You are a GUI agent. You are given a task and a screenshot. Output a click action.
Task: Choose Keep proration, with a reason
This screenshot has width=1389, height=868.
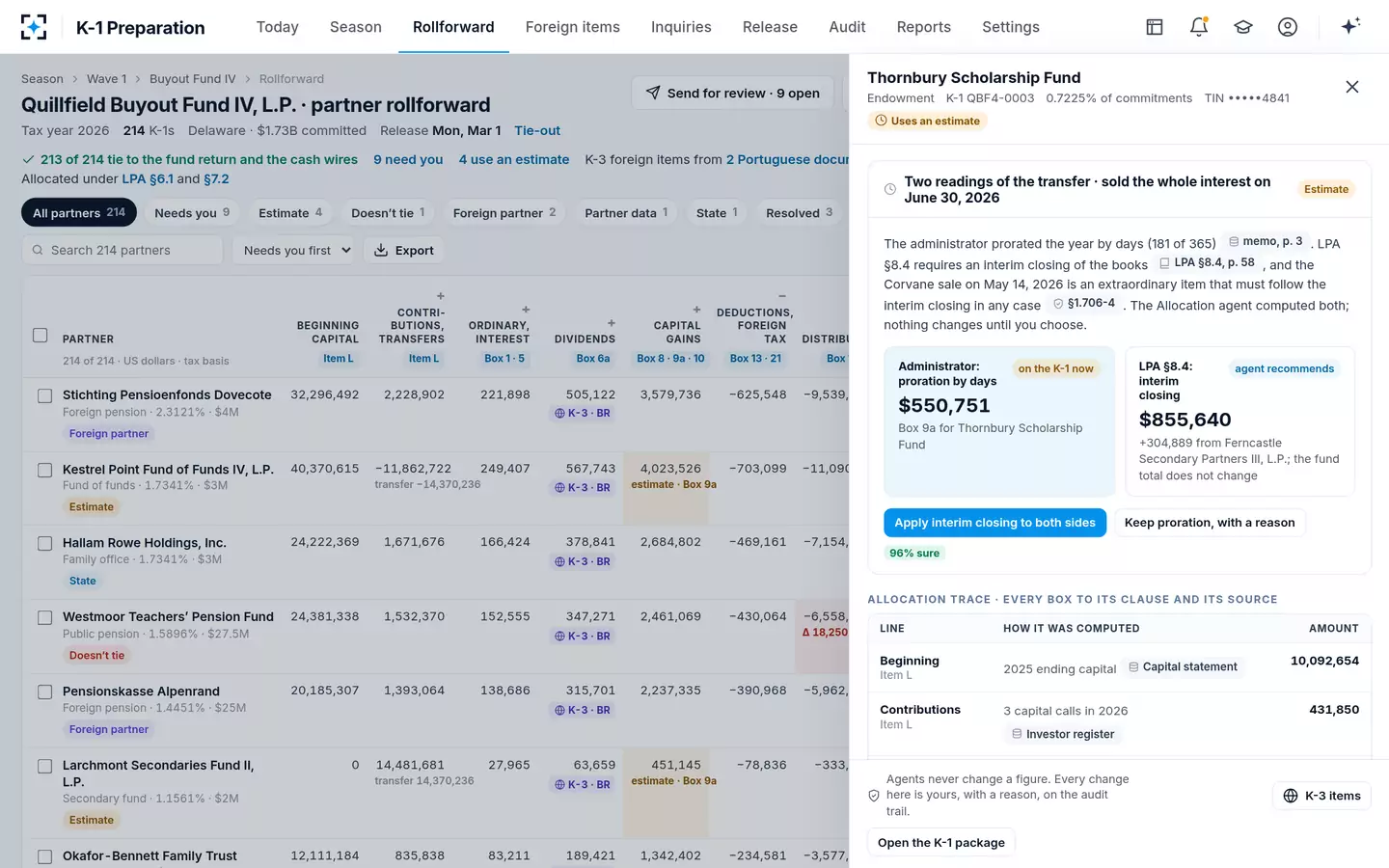pyautogui.click(x=1210, y=523)
